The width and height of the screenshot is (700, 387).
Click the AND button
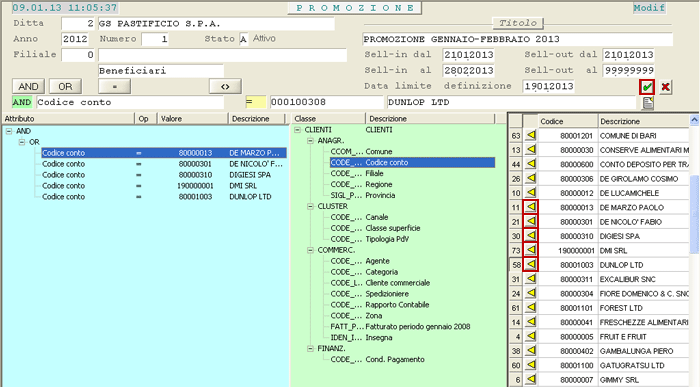pos(28,86)
